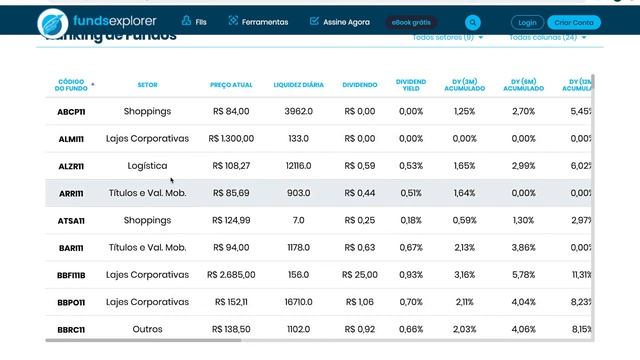Viewport: 640px width, 360px height.
Task: Click liquidity value 16710.0
Action: [298, 302]
